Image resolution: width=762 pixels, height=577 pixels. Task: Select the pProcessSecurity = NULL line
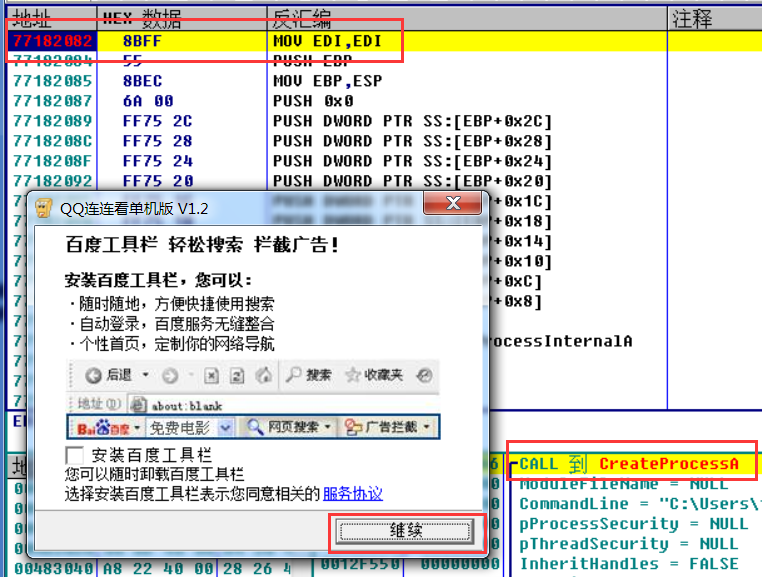634,524
